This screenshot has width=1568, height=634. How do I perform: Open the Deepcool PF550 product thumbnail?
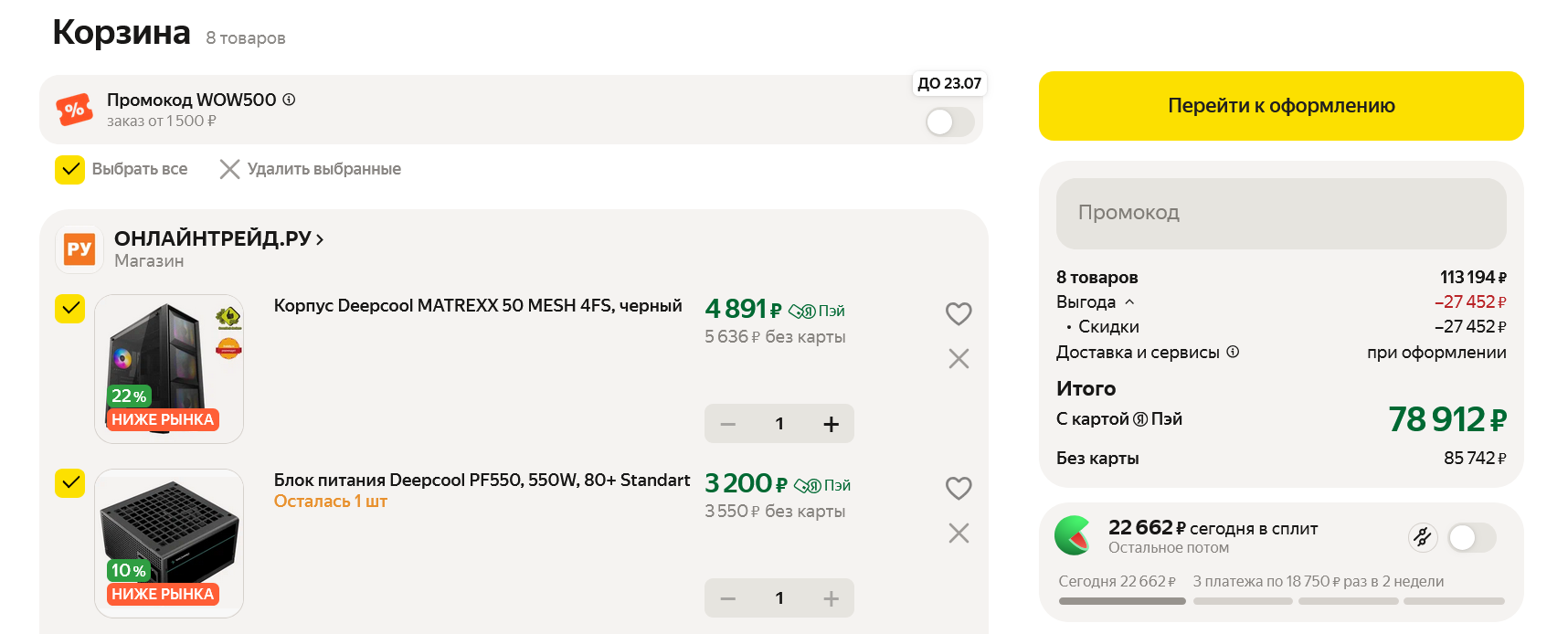coord(169,543)
